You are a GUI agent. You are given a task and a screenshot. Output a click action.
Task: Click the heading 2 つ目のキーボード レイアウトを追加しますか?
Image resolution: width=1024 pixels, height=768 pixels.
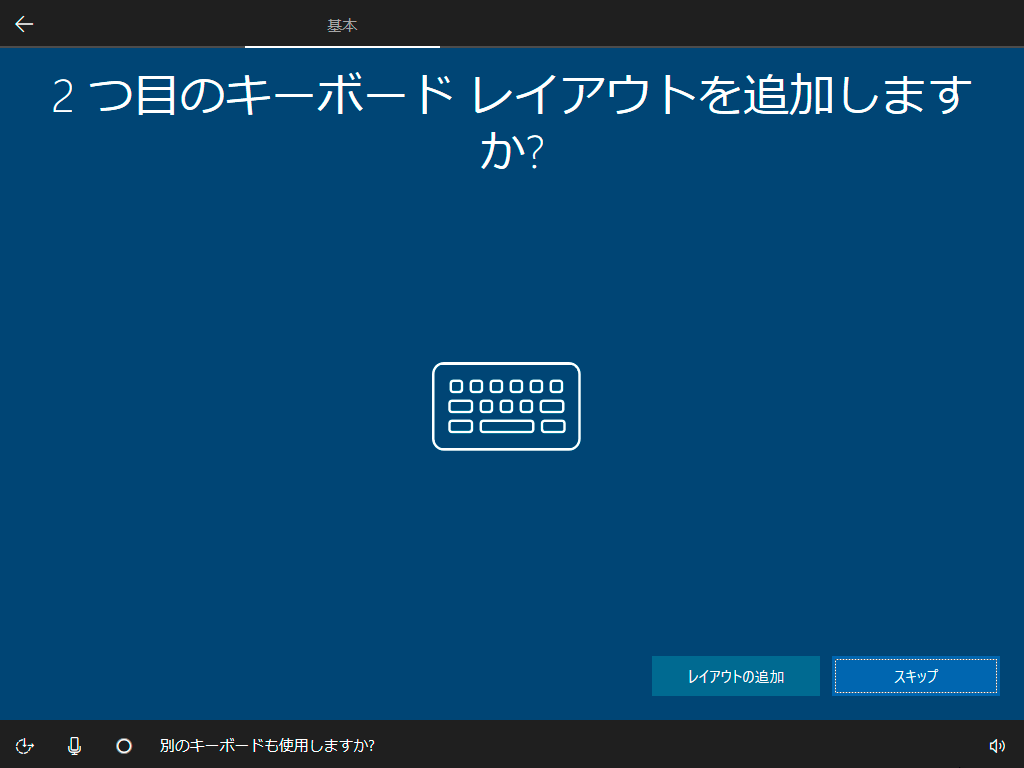512,122
